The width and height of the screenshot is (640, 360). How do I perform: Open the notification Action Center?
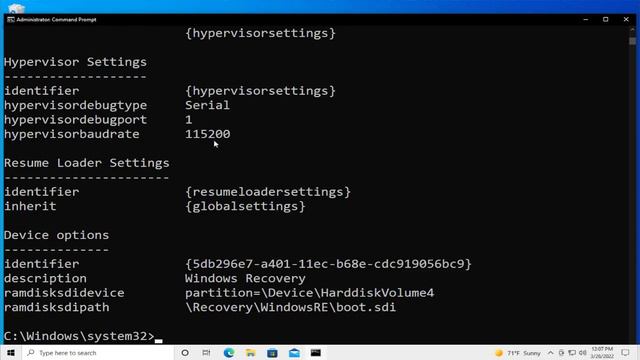(625, 353)
